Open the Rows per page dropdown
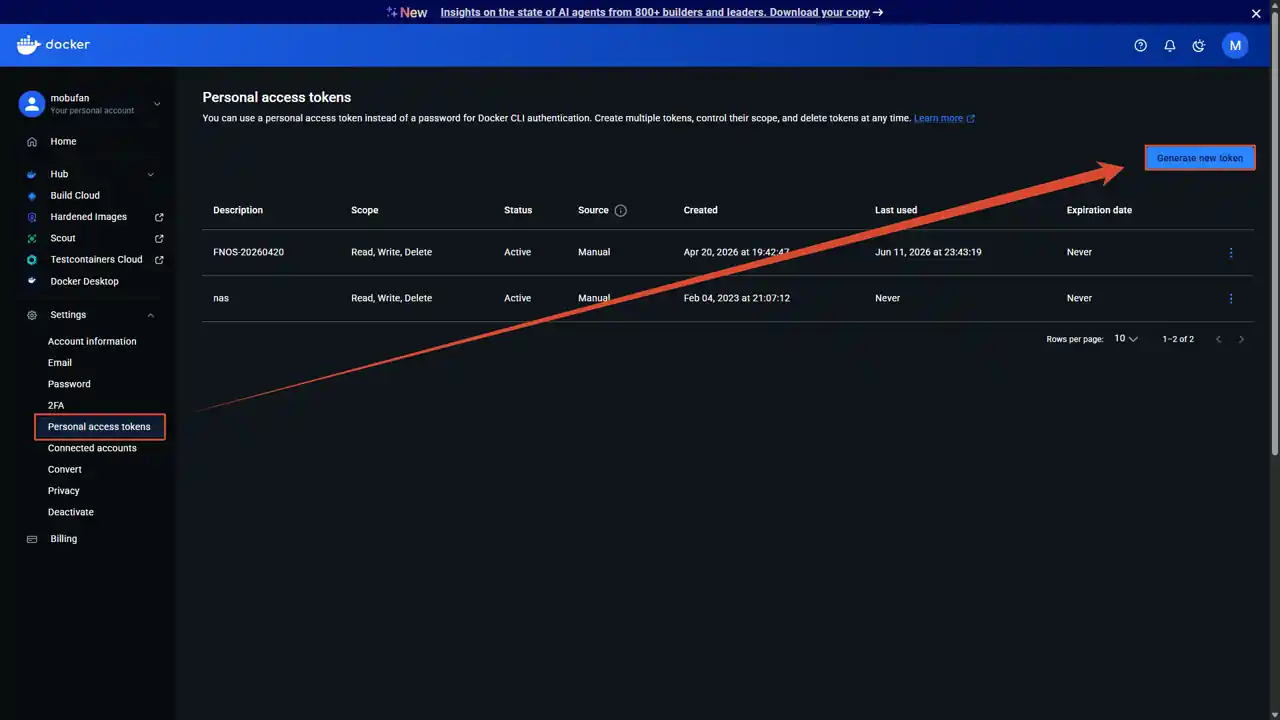The width and height of the screenshot is (1280, 720). click(1126, 339)
